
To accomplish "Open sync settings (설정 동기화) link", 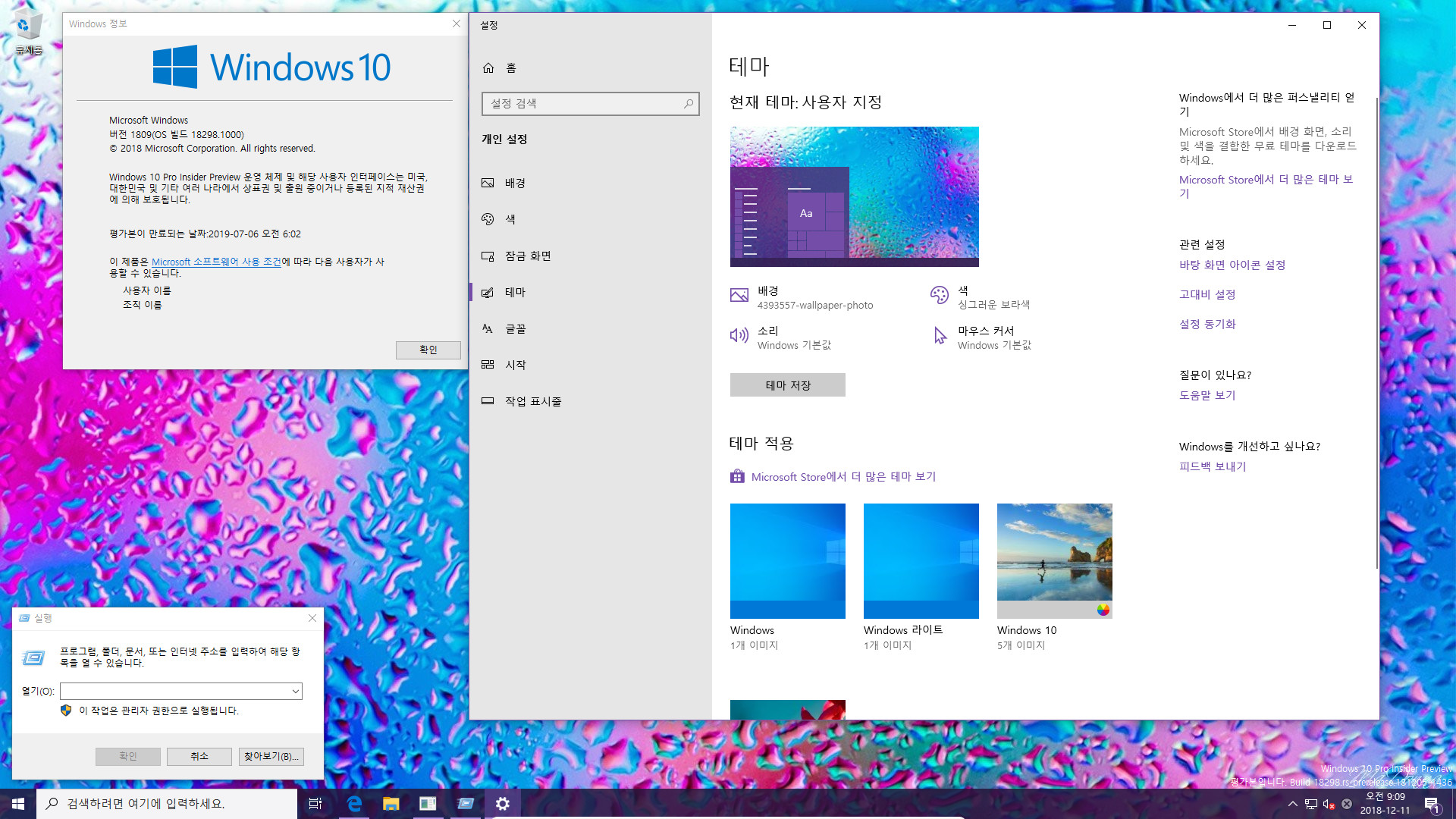I will coord(1207,324).
